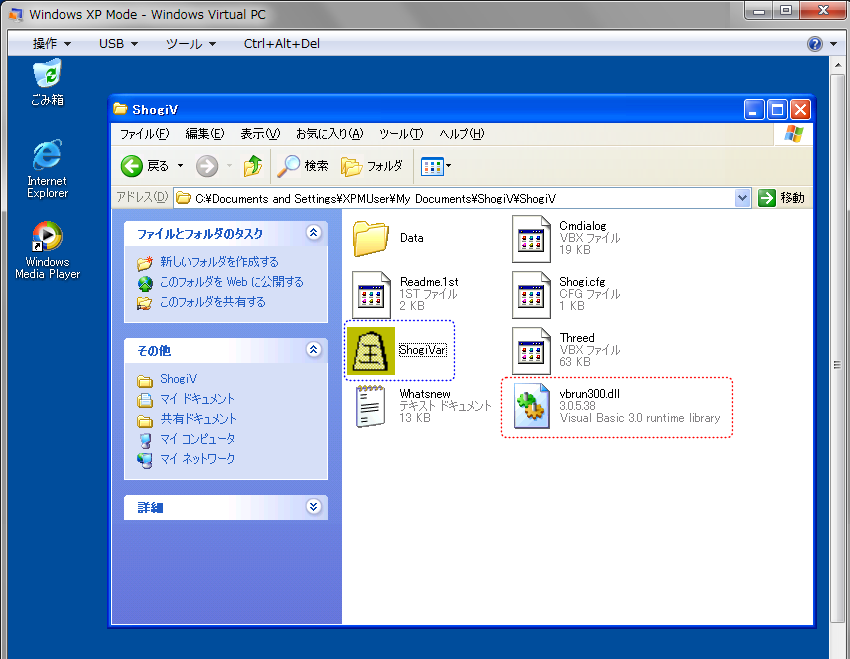Open the 編集(E) menu
The height and width of the screenshot is (659, 850).
(204, 134)
